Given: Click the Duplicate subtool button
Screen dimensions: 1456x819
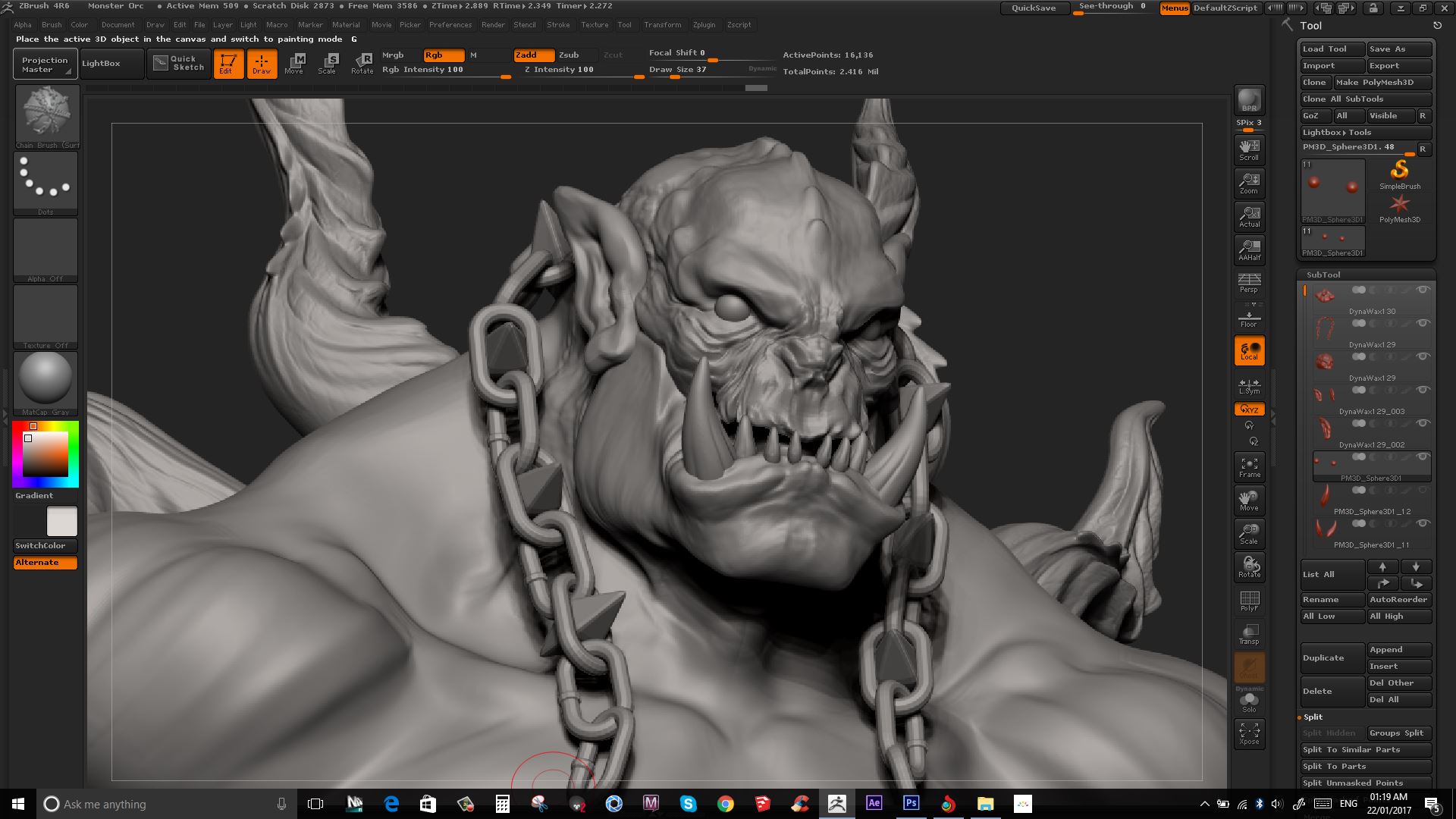Looking at the screenshot, I should pos(1332,657).
